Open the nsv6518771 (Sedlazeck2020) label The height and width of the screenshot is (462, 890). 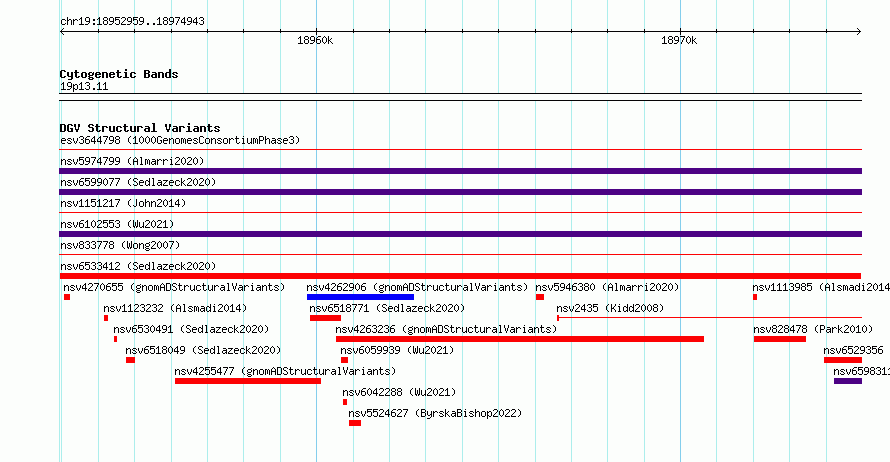click(387, 308)
